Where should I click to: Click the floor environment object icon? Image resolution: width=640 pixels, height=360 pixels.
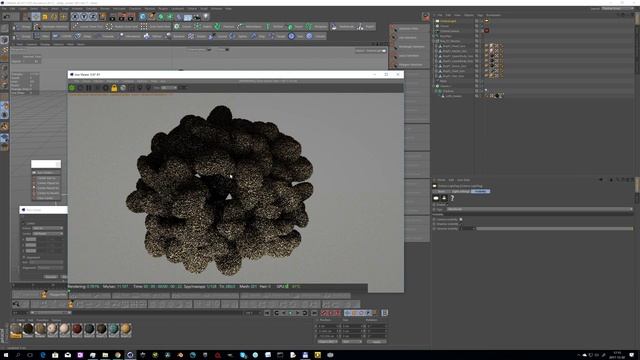(x=188, y=17)
